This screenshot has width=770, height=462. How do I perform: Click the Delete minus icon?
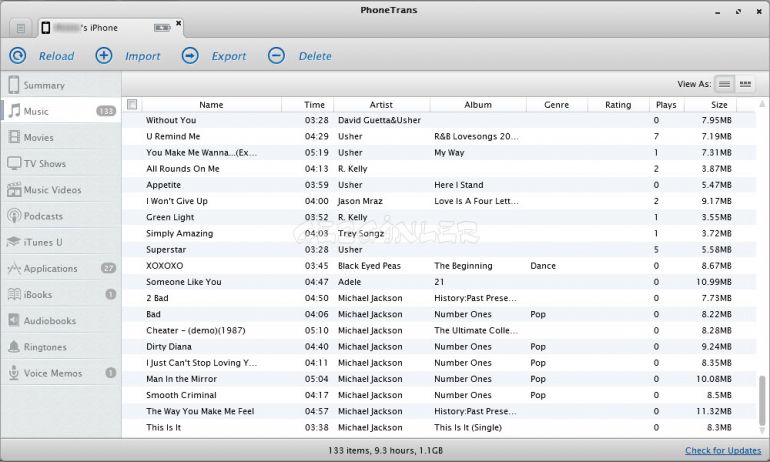(276, 55)
